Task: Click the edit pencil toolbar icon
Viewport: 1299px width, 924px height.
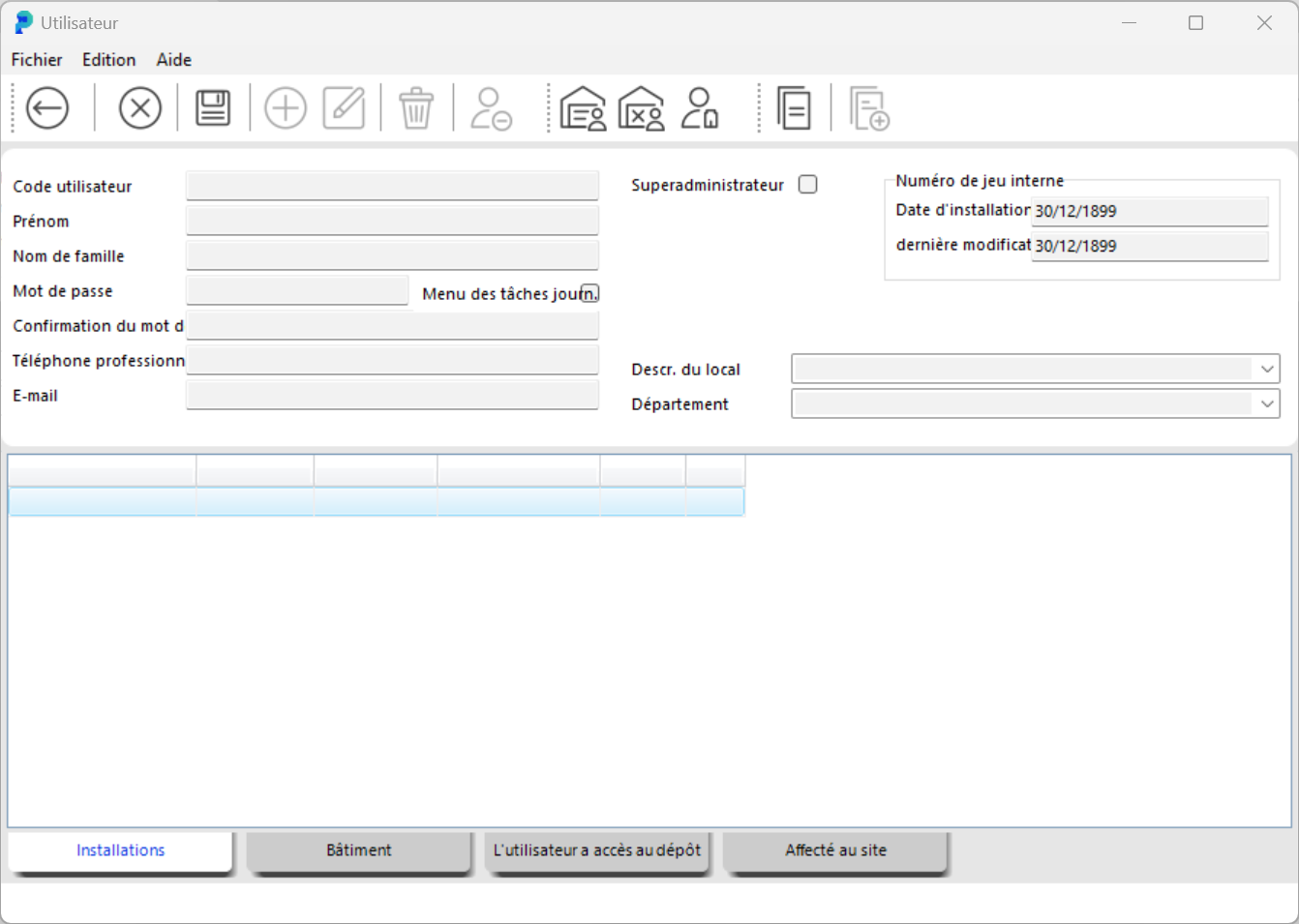Action: pyautogui.click(x=344, y=107)
